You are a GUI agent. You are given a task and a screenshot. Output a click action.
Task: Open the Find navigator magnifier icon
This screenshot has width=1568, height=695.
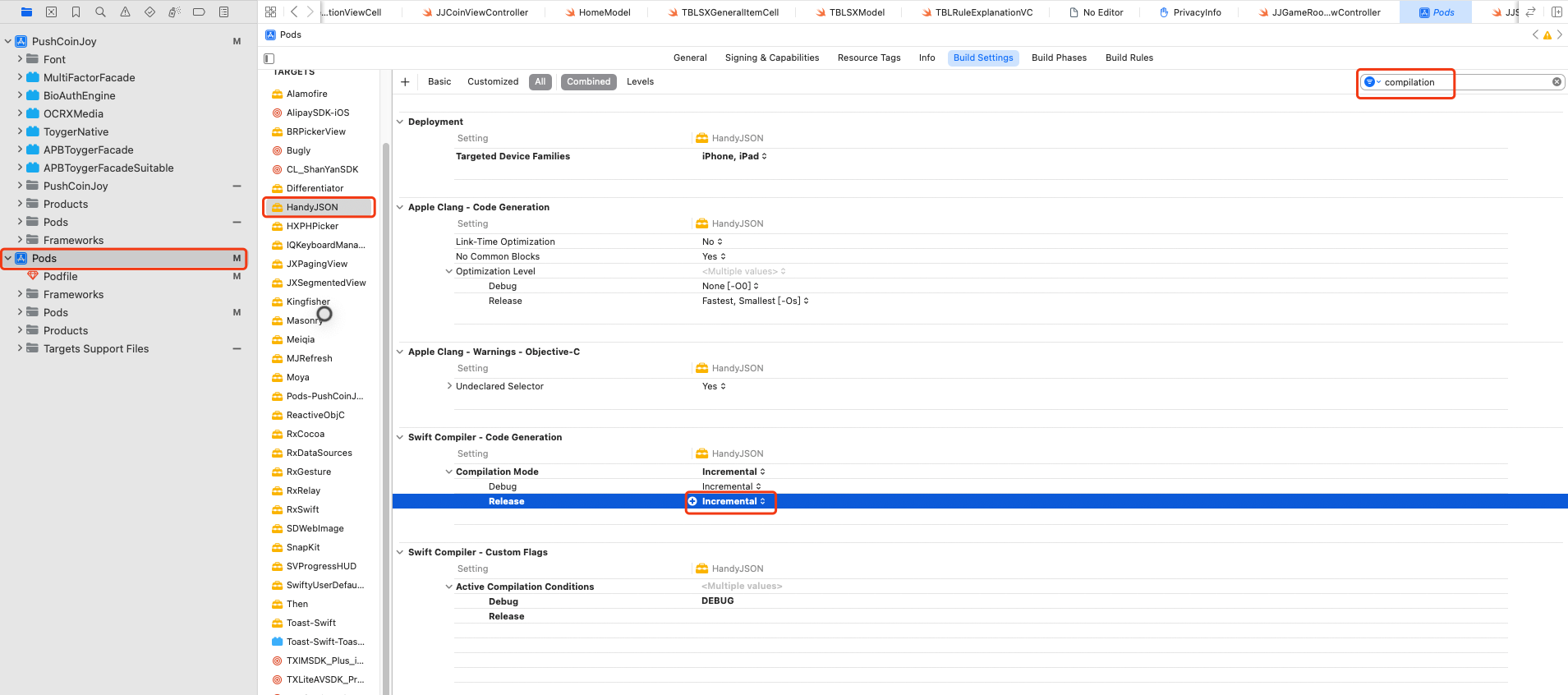100,12
